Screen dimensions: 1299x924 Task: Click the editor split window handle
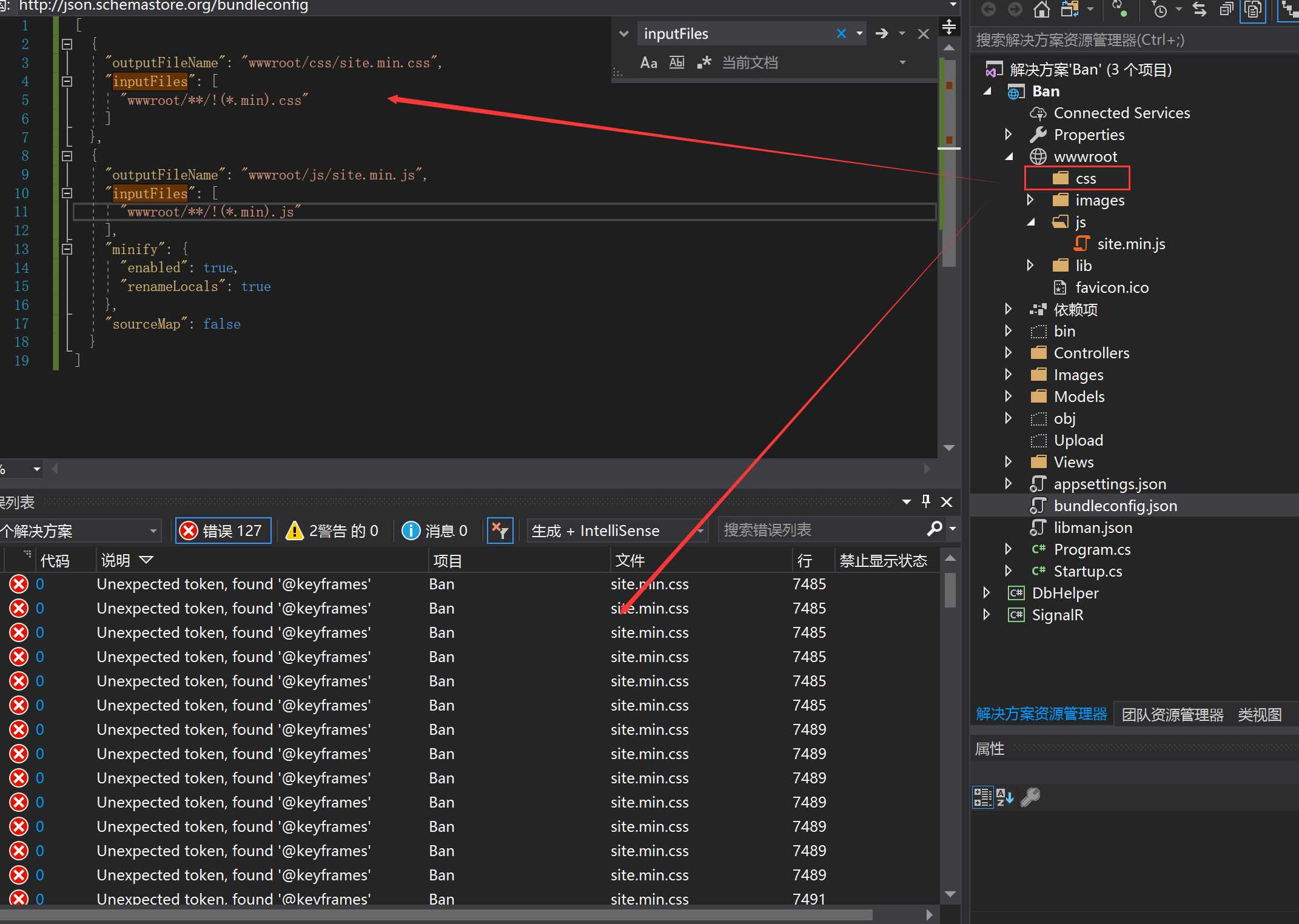pyautogui.click(x=948, y=26)
